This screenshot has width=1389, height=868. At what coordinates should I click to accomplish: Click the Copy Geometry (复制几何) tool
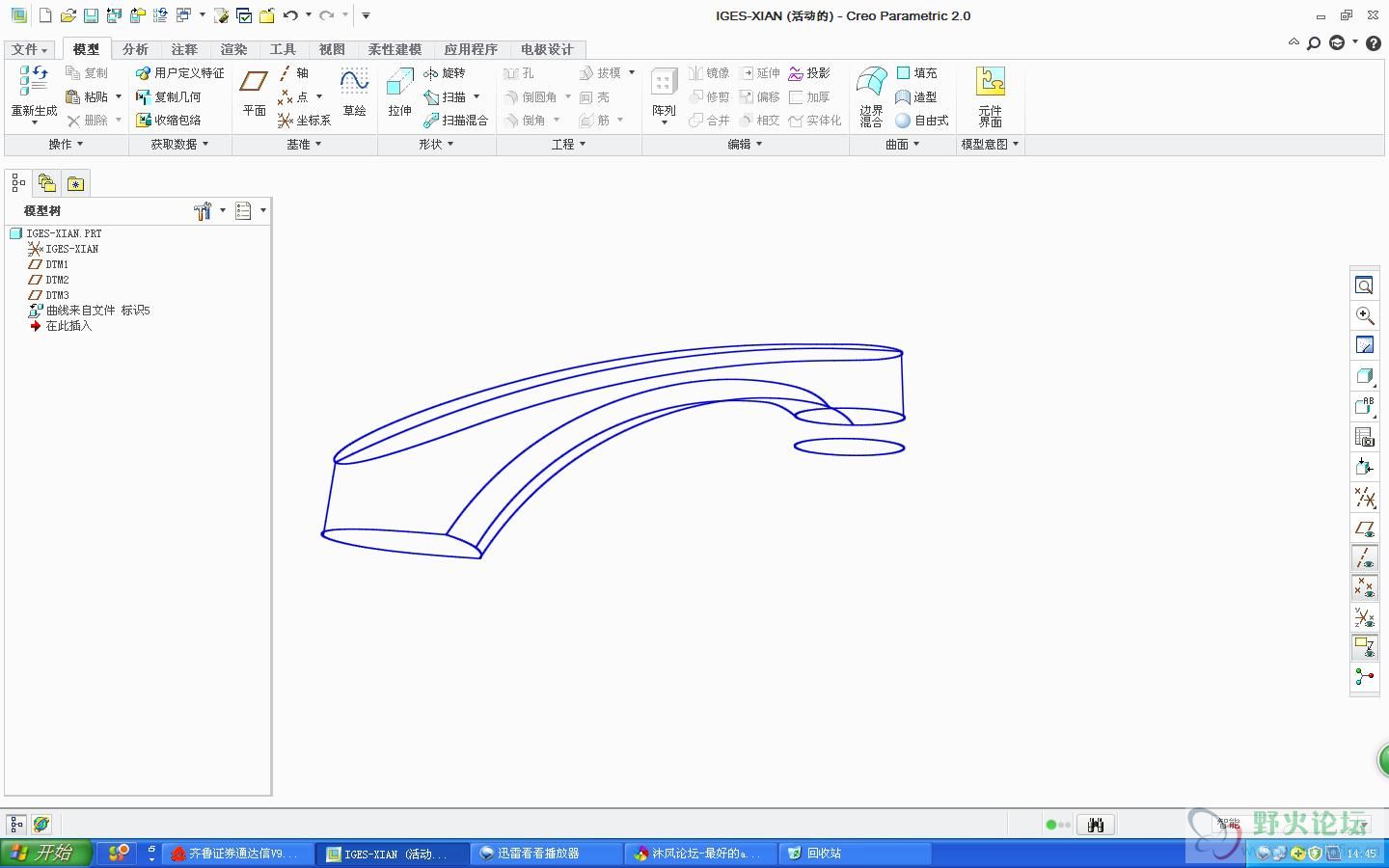pos(169,97)
